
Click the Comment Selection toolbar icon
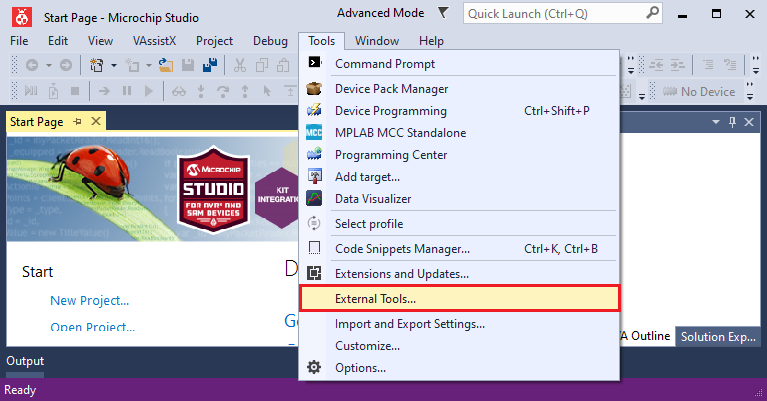[708, 65]
